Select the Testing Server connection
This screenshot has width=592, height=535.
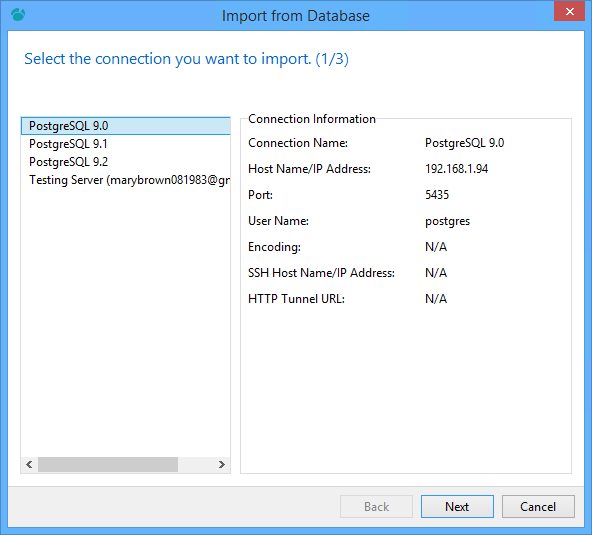point(126,180)
